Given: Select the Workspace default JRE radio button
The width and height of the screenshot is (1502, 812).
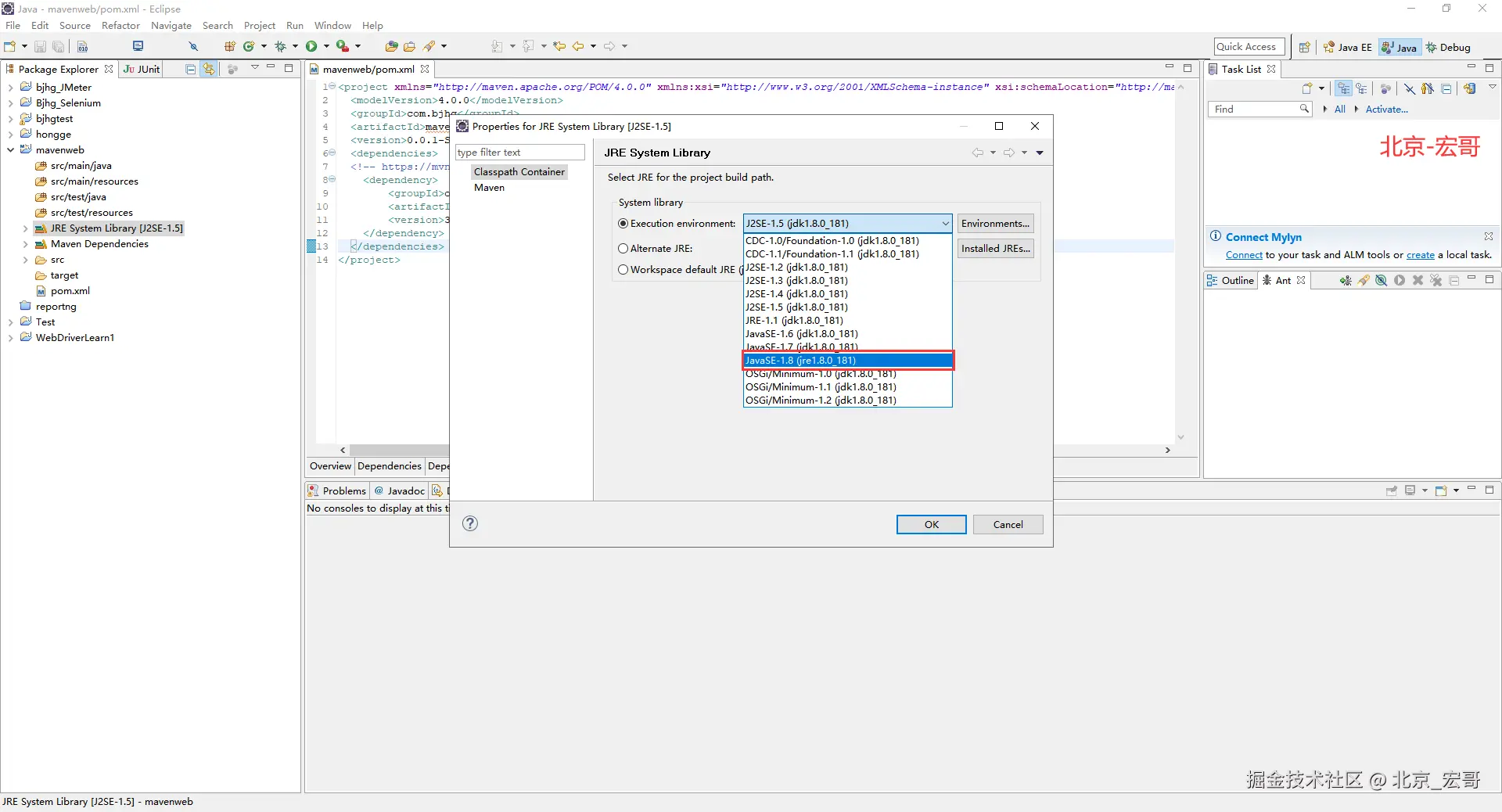Looking at the screenshot, I should (623, 270).
